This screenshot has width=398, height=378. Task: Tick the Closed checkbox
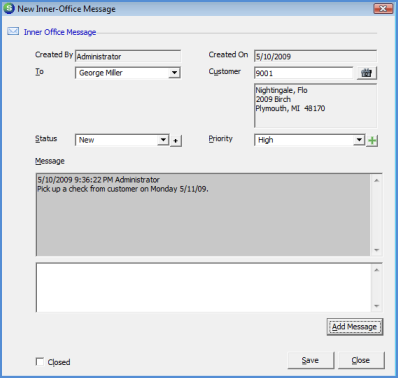pos(40,362)
